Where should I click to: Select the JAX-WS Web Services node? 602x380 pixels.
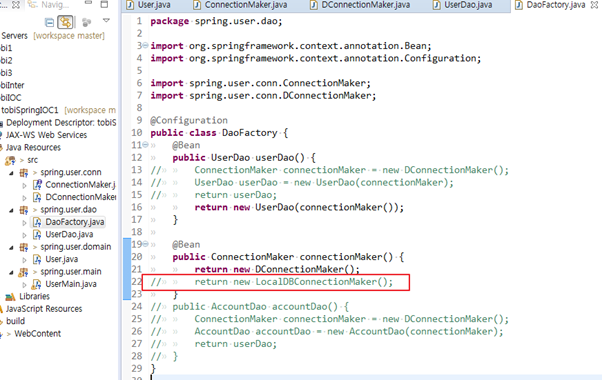(x=46, y=135)
